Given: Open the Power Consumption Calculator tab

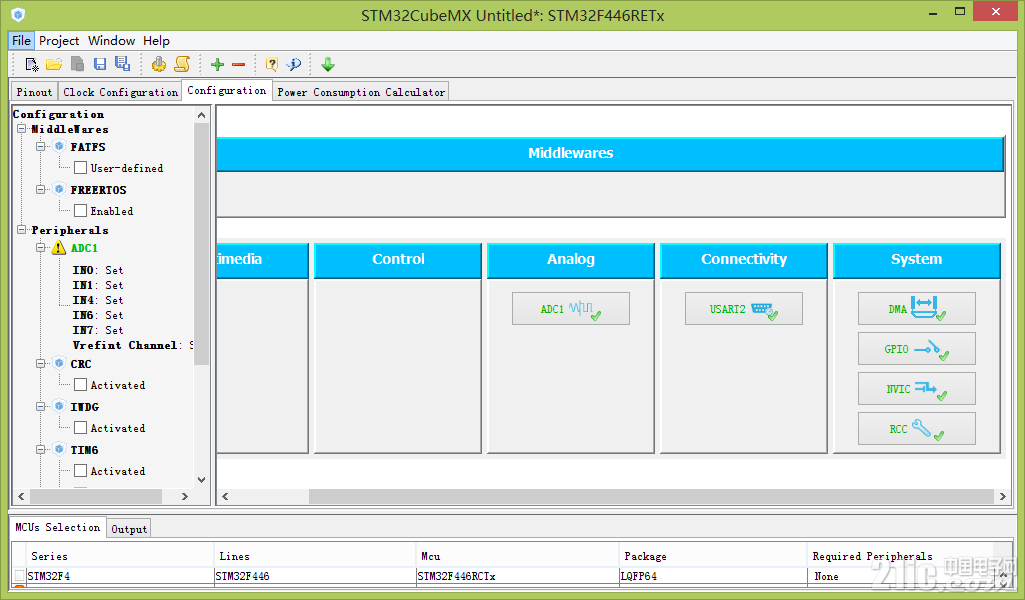Looking at the screenshot, I should (361, 92).
